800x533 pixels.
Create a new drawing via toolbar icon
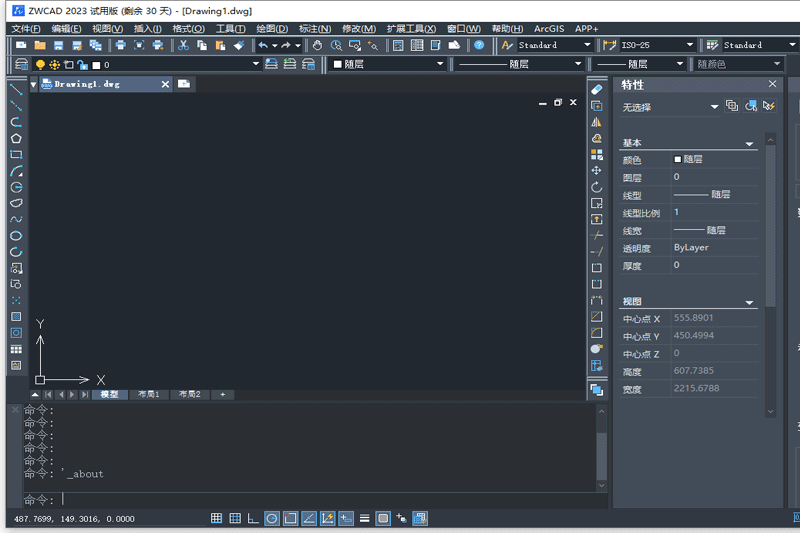(x=21, y=45)
